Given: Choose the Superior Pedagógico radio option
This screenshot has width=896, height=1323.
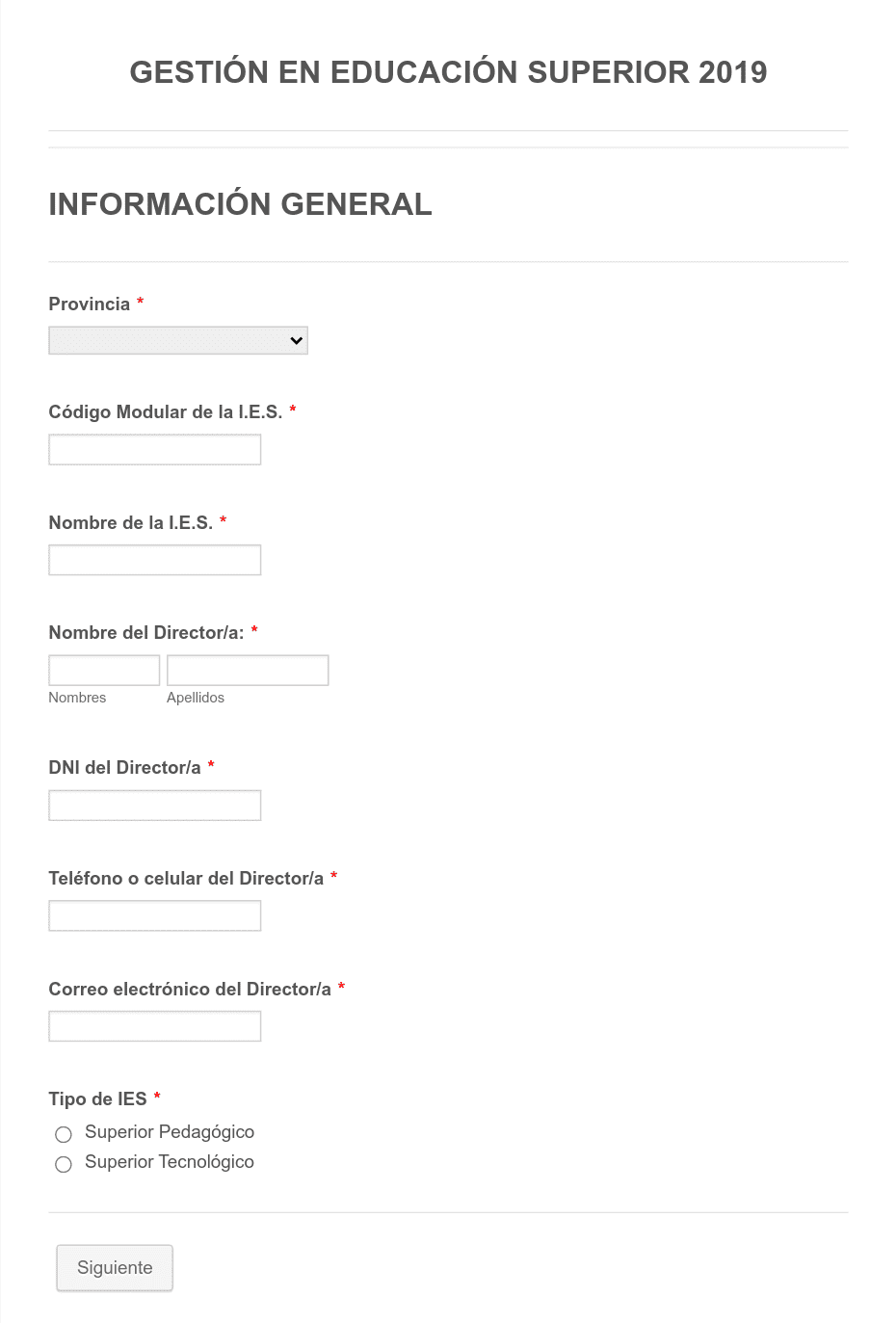Looking at the screenshot, I should point(64,1134).
